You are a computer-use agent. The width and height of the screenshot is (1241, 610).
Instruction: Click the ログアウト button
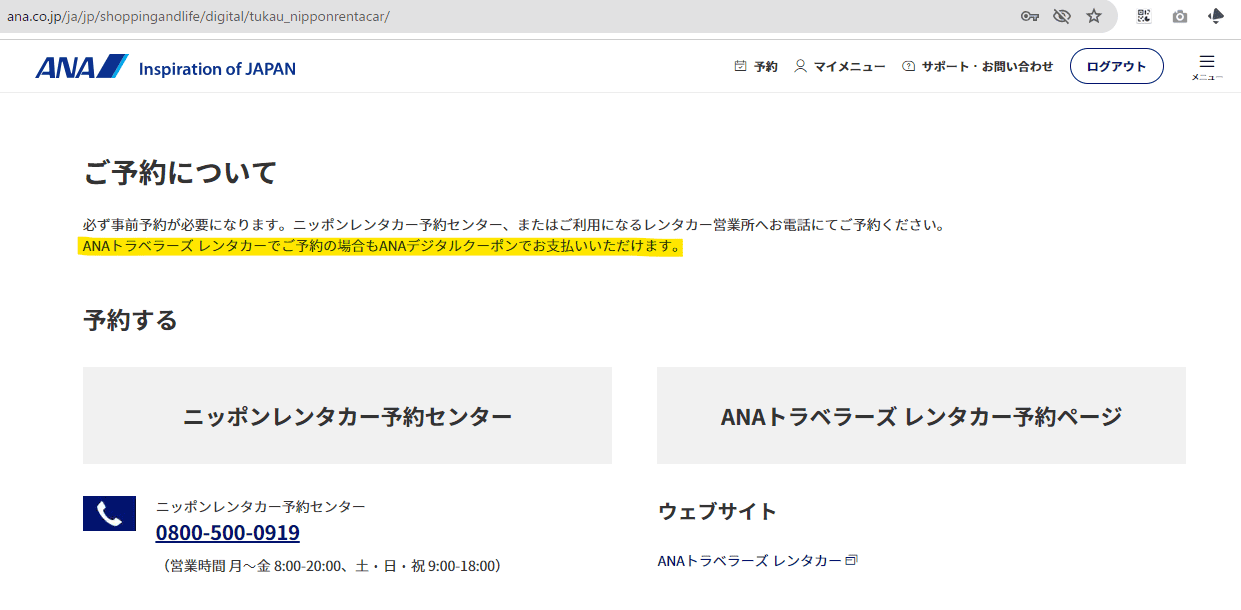coord(1117,66)
